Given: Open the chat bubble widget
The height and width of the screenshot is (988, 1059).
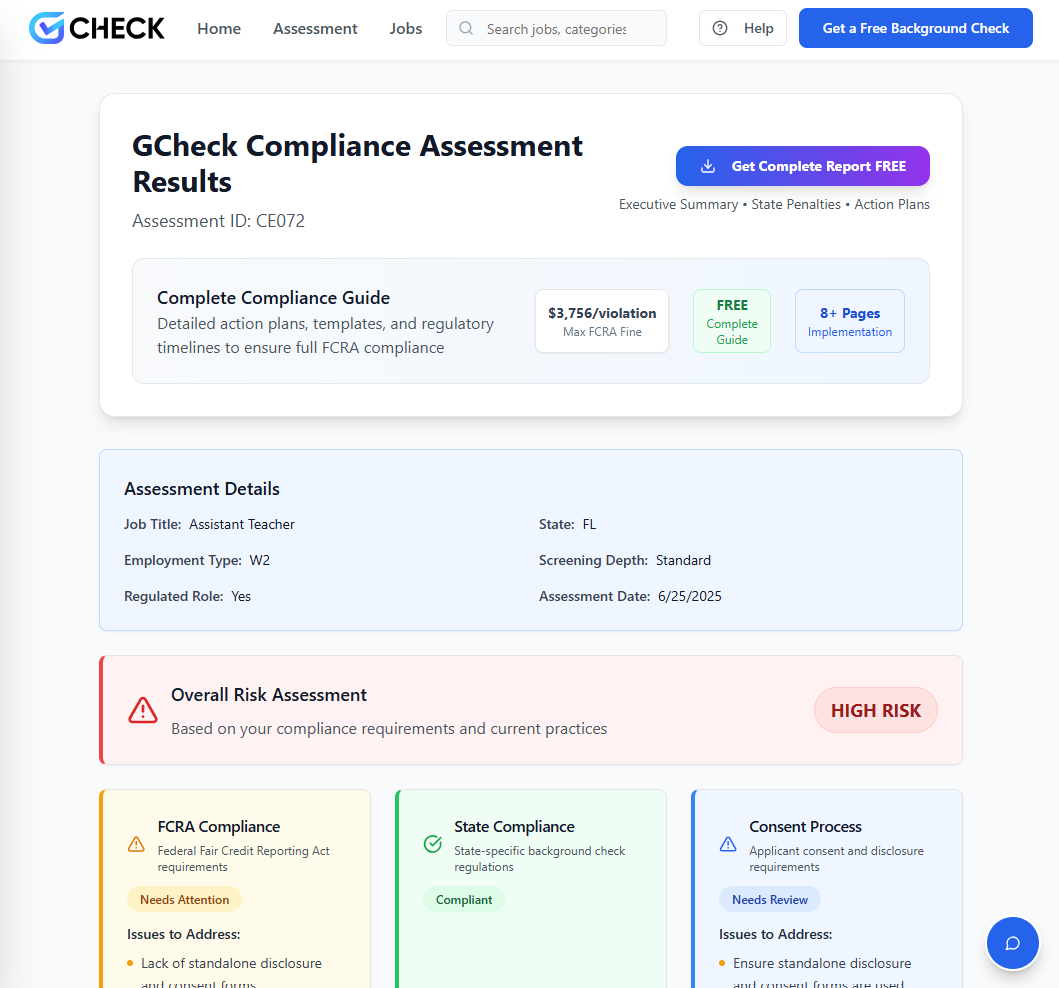Looking at the screenshot, I should click(1012, 943).
